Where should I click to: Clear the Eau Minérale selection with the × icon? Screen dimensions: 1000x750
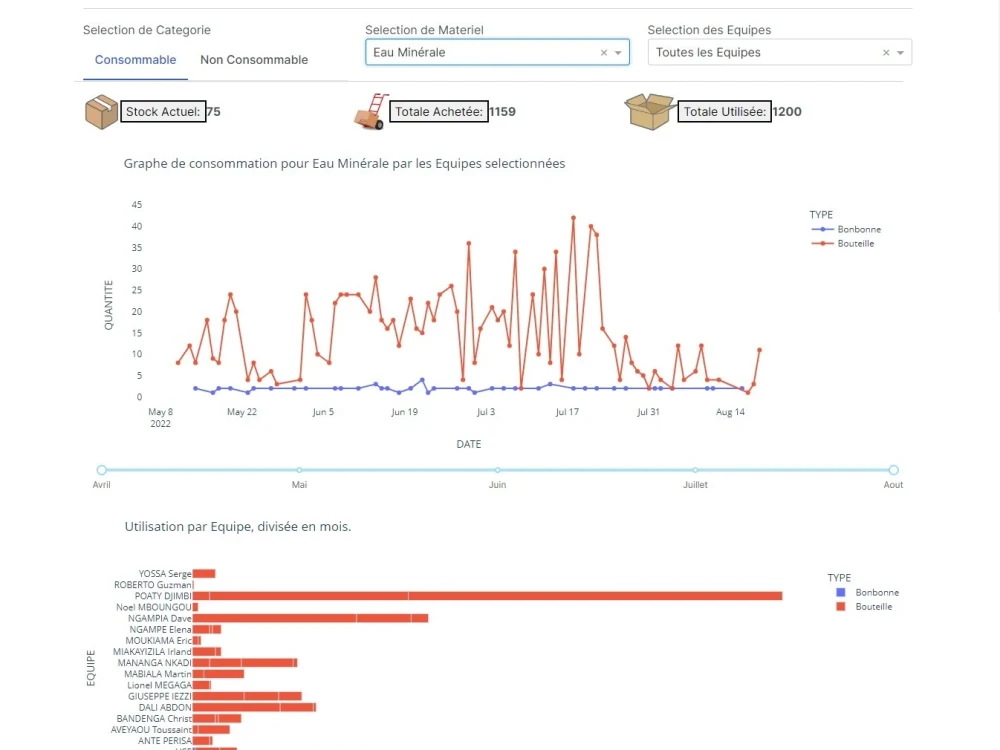coord(603,52)
